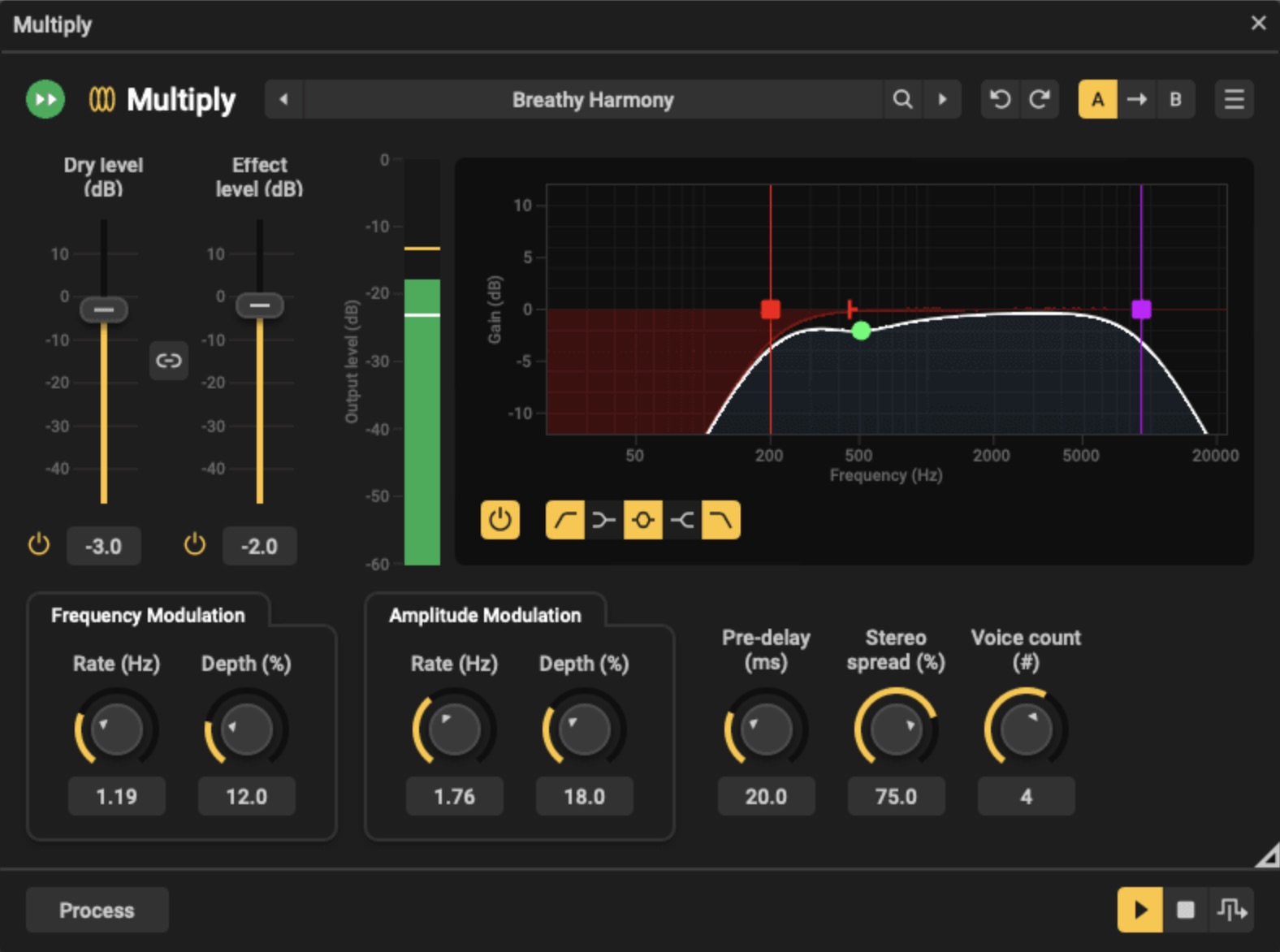Image resolution: width=1280 pixels, height=952 pixels.
Task: Toggle the dry and effect level link
Action: 169,361
